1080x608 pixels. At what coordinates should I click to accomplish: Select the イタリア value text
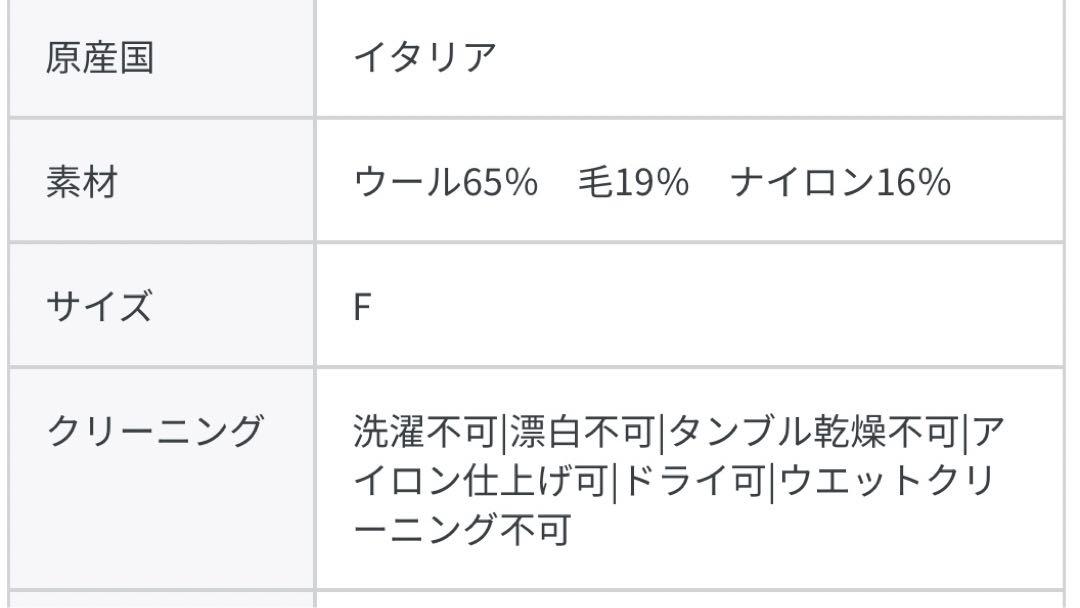[425, 58]
